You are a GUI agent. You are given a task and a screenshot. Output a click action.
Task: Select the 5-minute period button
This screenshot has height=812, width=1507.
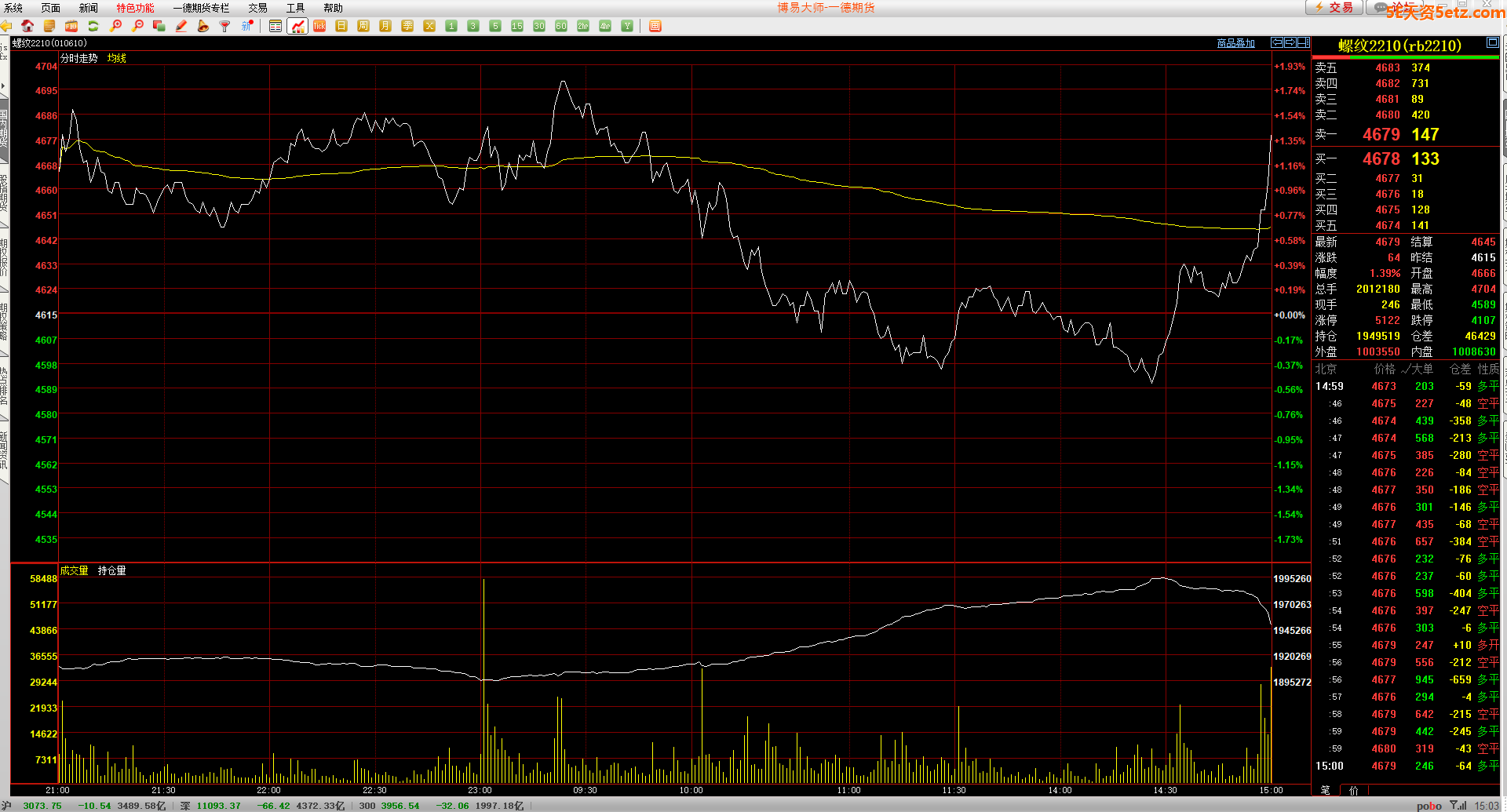click(x=495, y=26)
